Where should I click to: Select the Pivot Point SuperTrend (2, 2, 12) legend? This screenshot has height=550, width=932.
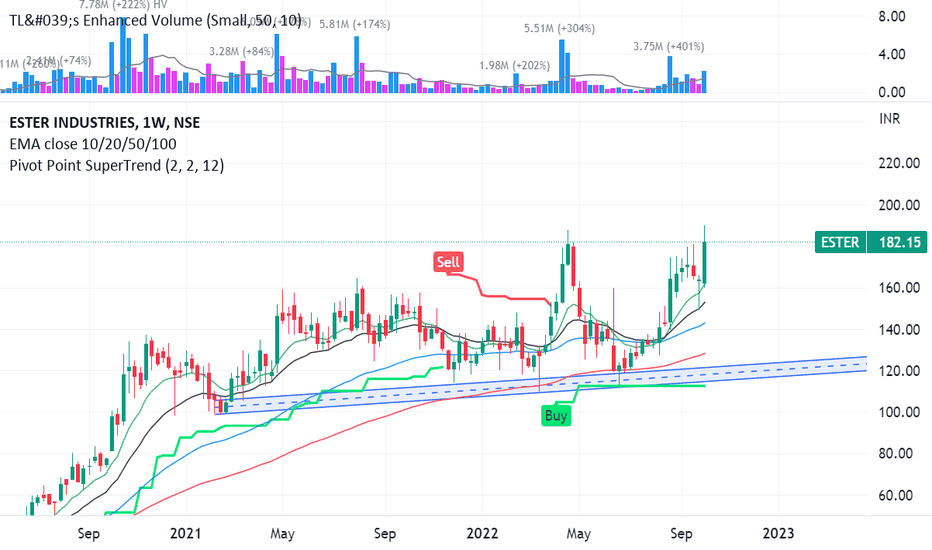click(116, 165)
